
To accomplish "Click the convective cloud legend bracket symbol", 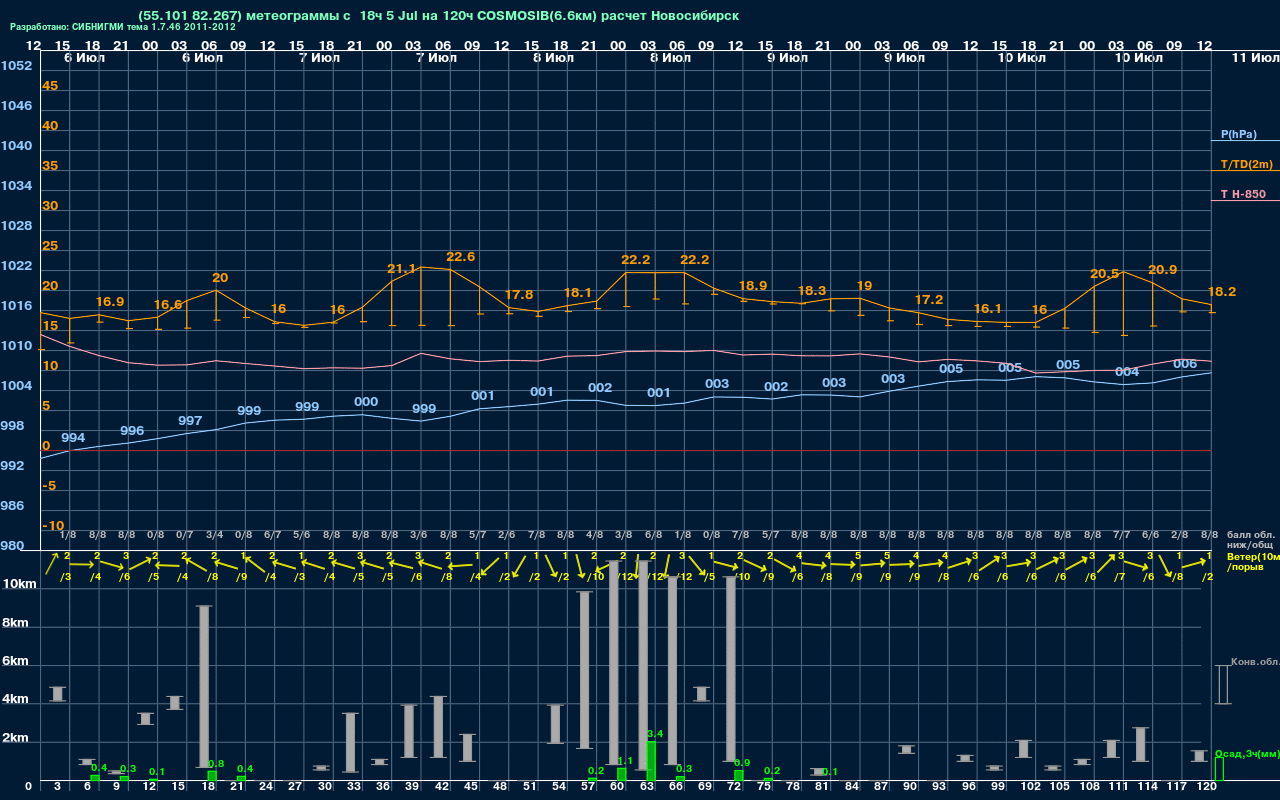I will pos(1223,685).
